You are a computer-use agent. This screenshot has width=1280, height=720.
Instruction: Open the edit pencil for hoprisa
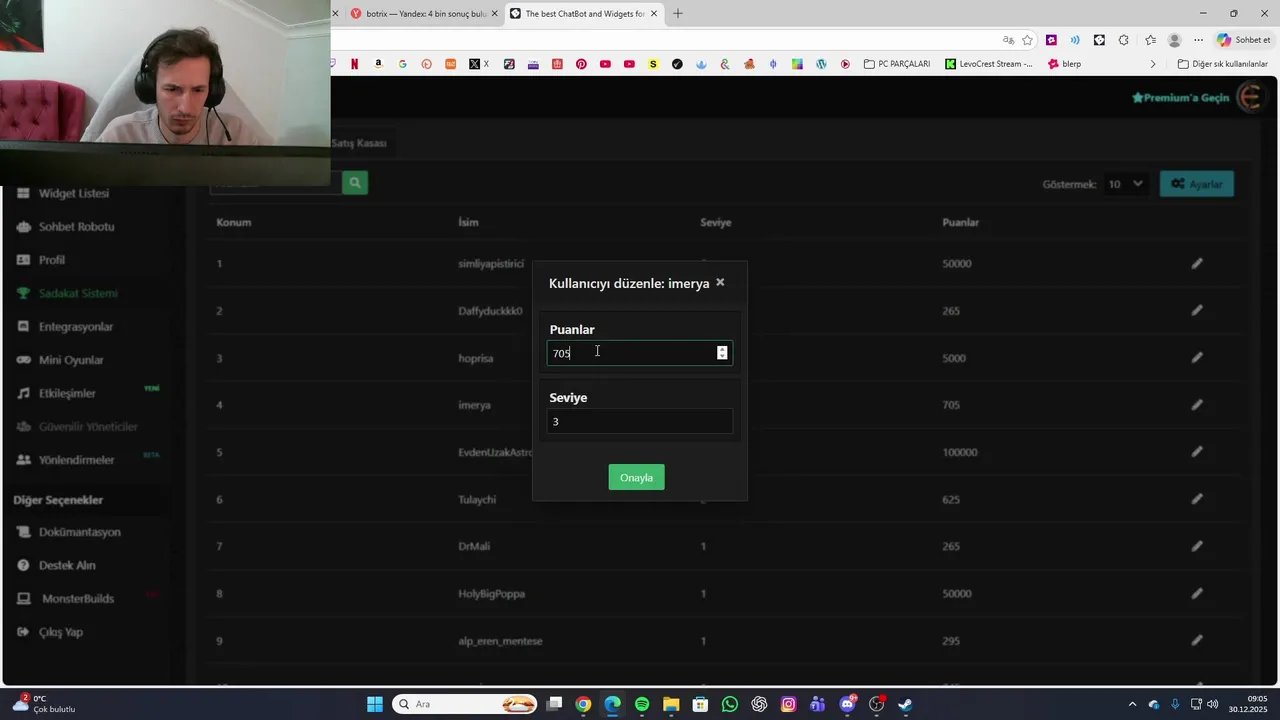pyautogui.click(x=1197, y=358)
